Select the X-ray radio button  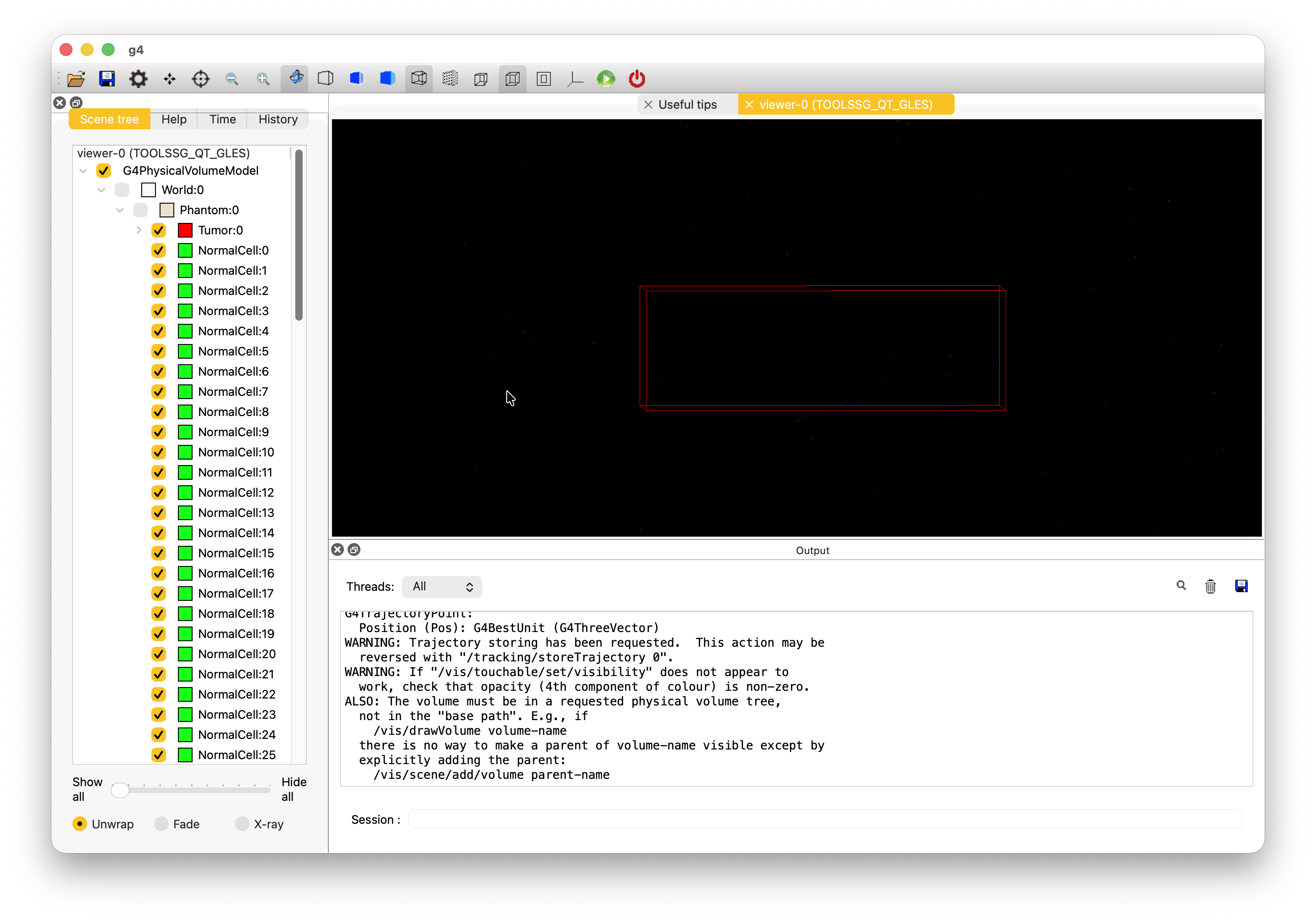(x=242, y=824)
